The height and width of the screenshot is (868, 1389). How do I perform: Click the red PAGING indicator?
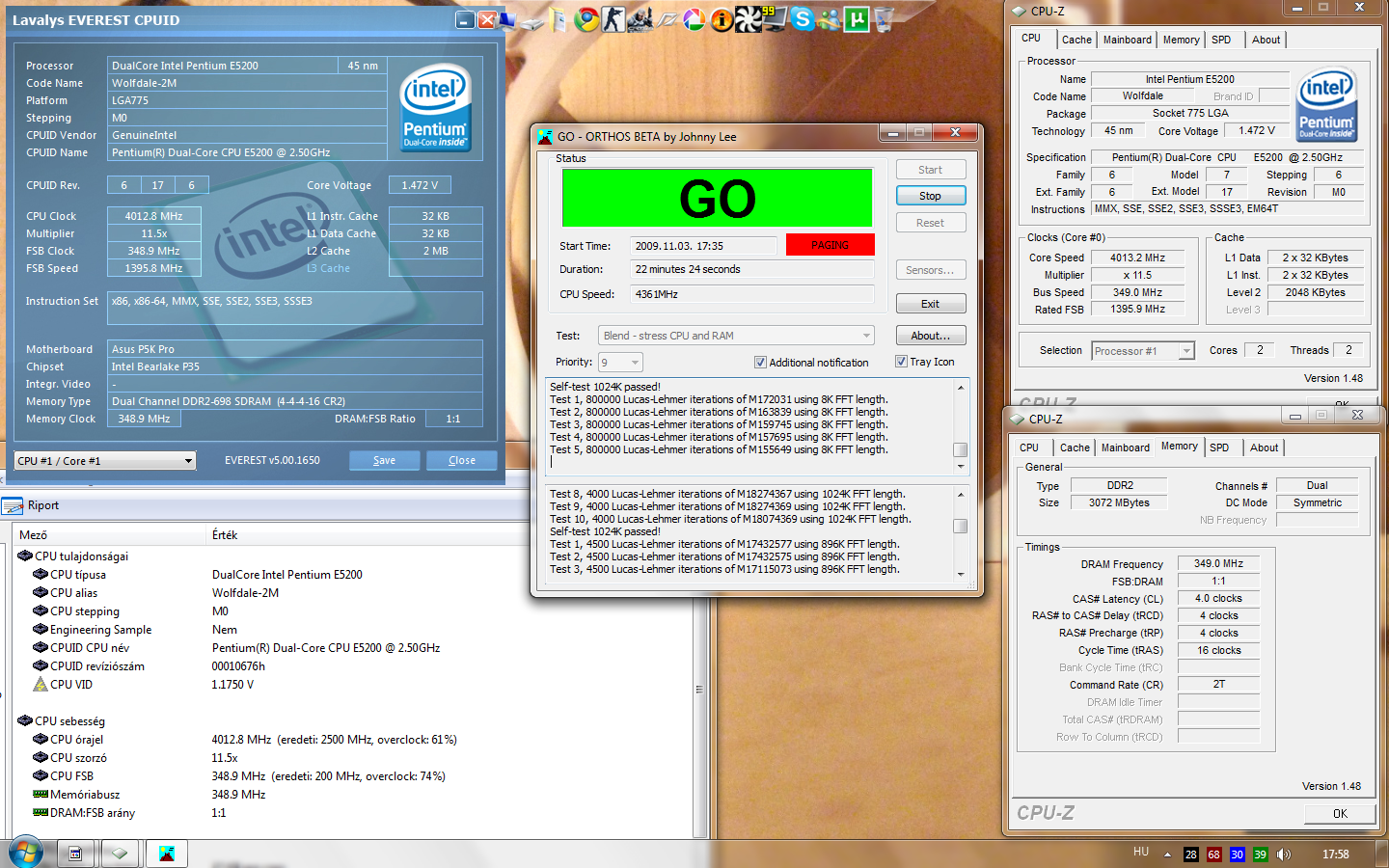click(830, 244)
